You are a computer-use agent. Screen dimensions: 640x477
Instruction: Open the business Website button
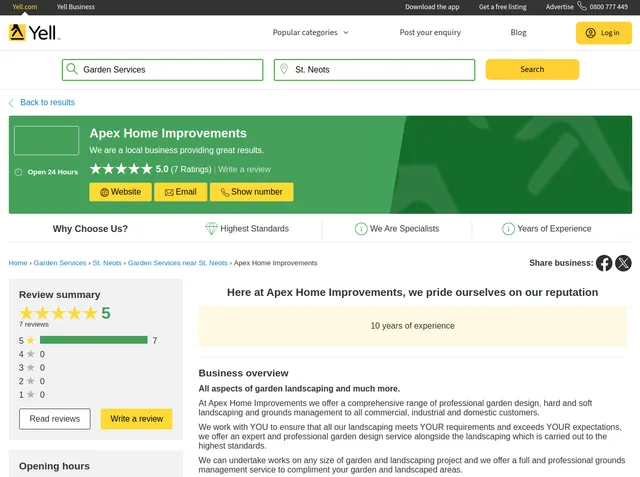pyautogui.click(x=120, y=192)
